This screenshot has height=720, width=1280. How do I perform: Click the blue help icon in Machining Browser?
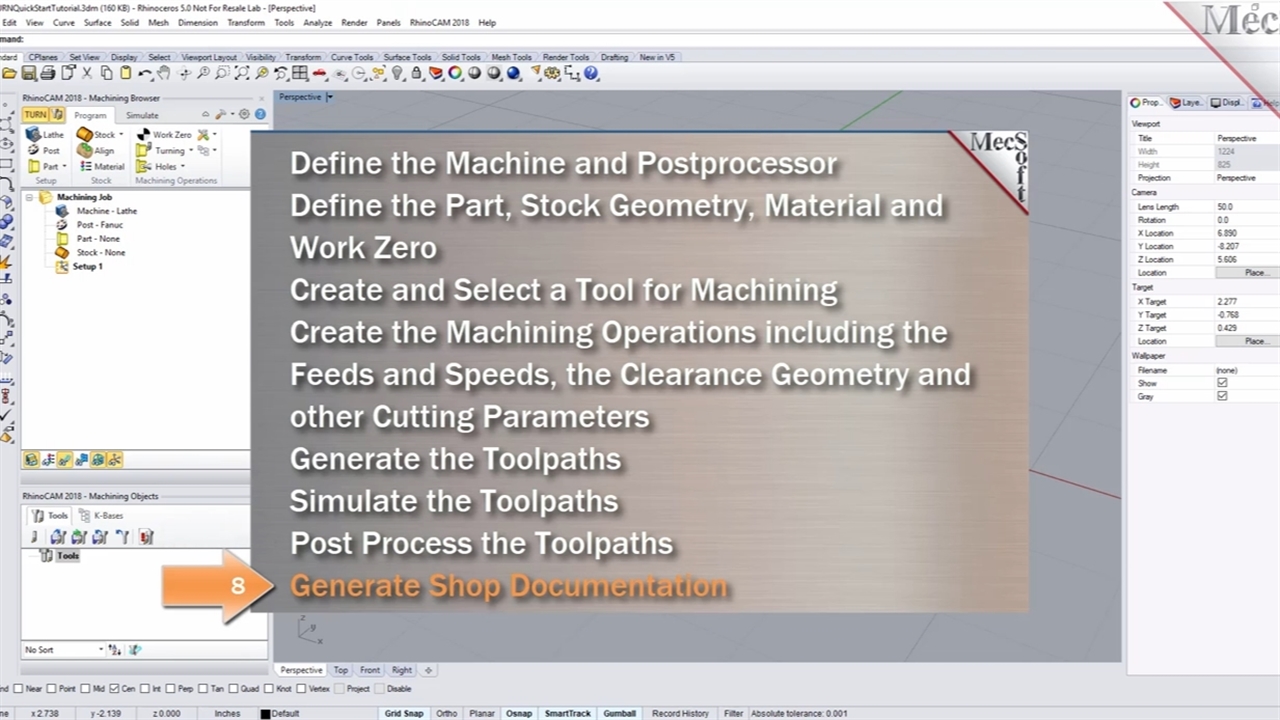259,115
